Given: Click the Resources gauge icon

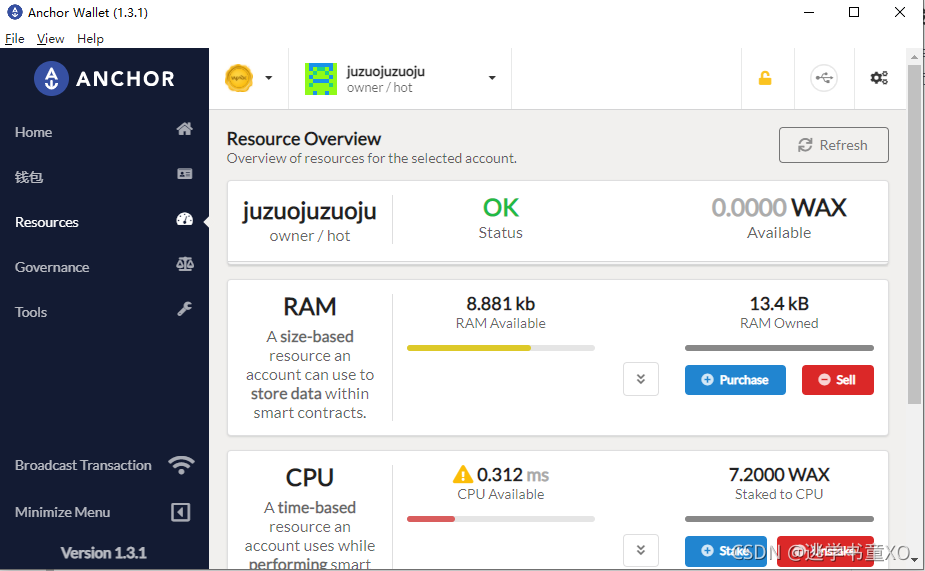Looking at the screenshot, I should pos(185,219).
